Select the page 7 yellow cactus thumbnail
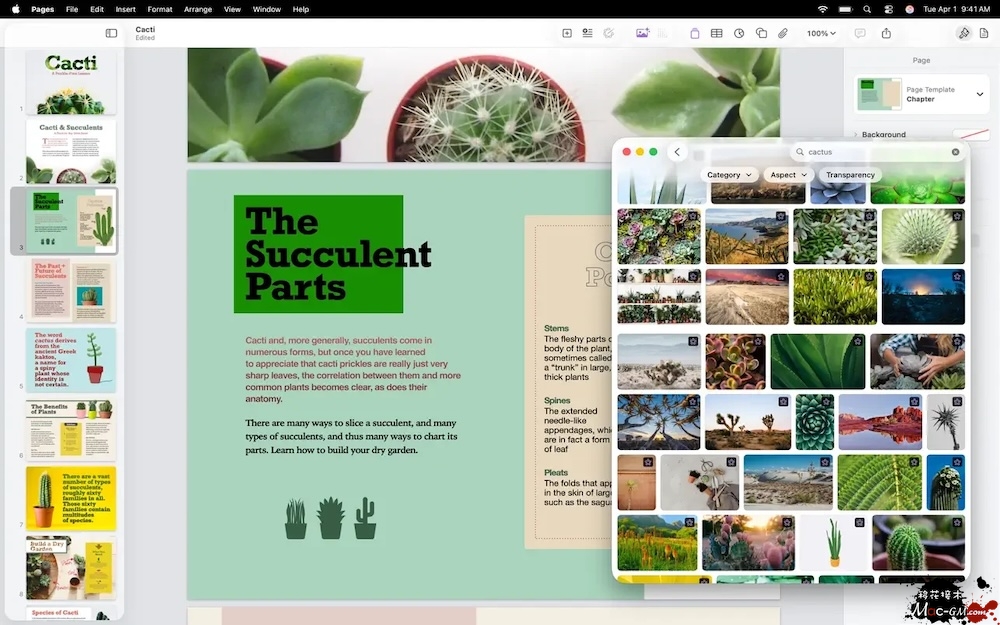The width and height of the screenshot is (1000, 625). [x=71, y=498]
